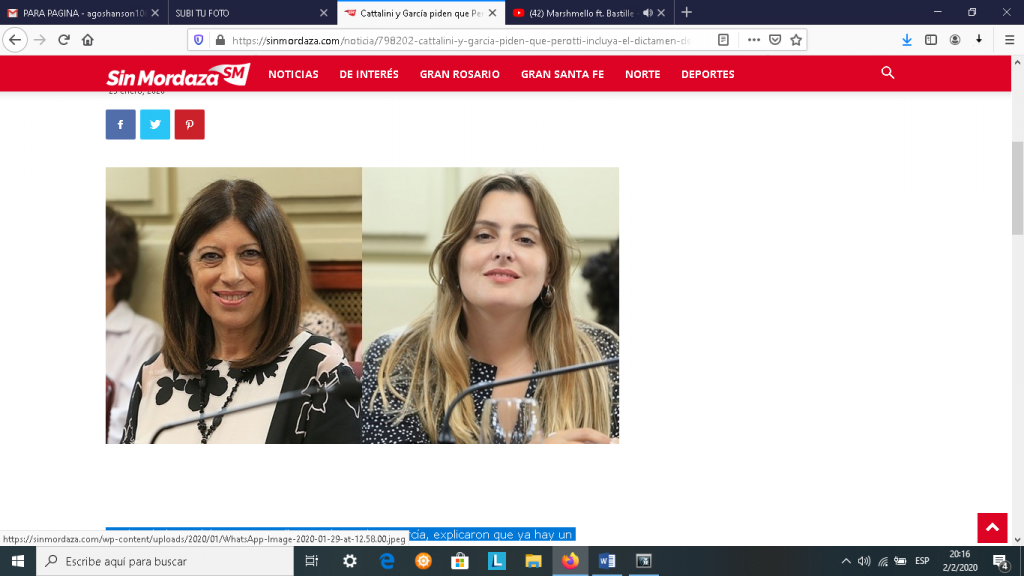Open the blue L app on taskbar
Viewport: 1024px width, 576px height.
point(496,561)
